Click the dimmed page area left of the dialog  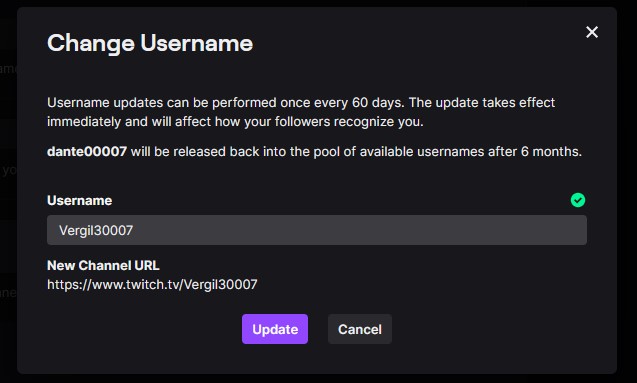pyautogui.click(x=8, y=191)
